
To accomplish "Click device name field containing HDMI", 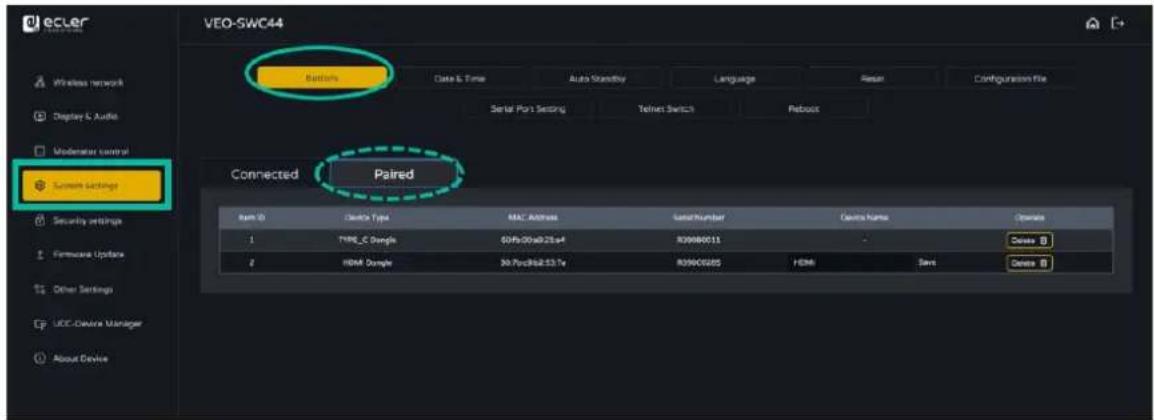I will pos(846,263).
